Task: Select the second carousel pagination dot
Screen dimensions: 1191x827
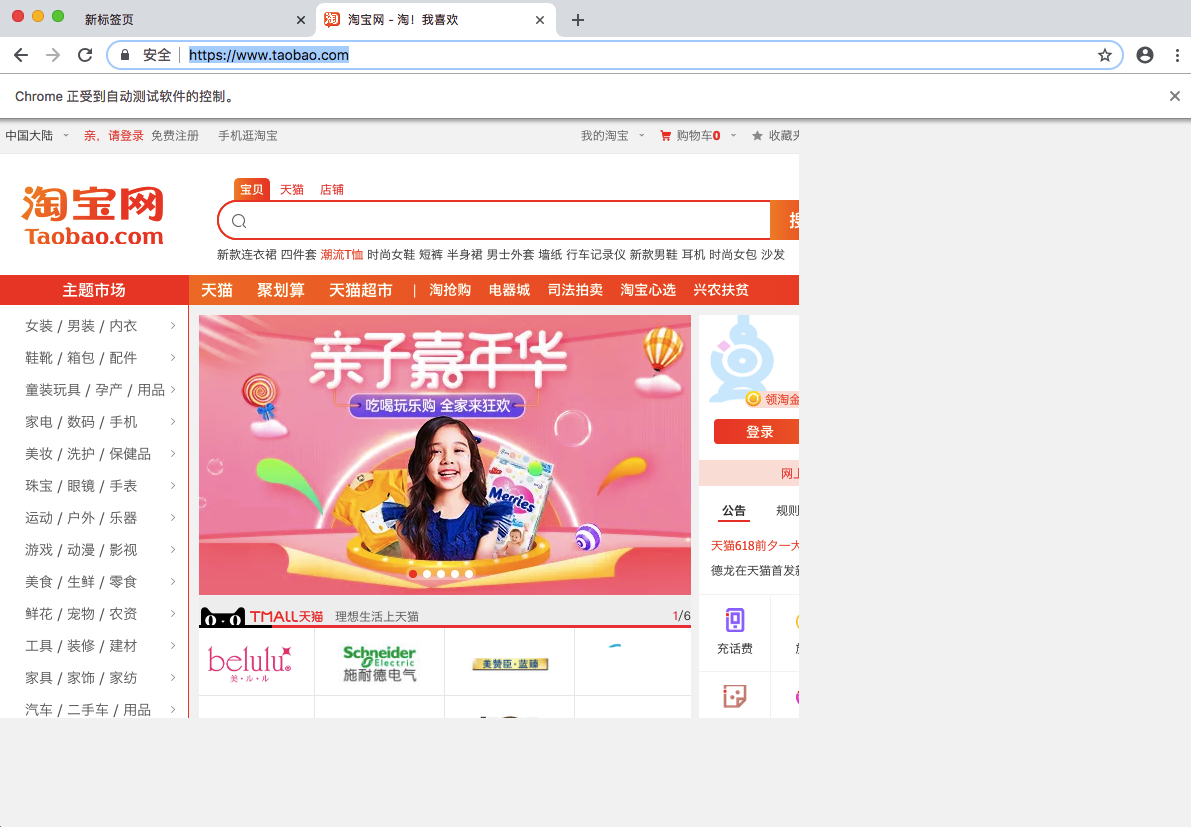Action: click(x=427, y=574)
